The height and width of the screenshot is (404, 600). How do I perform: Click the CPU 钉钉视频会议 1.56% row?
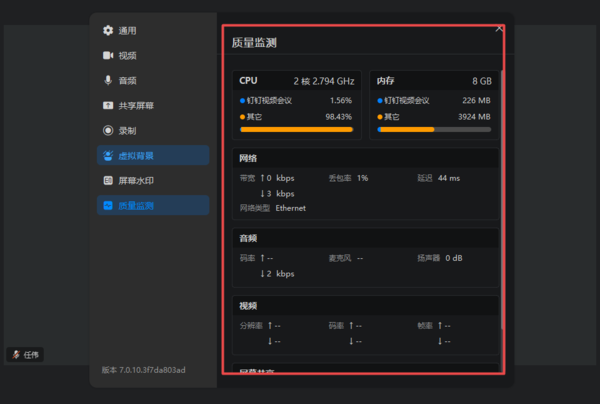tap(297, 101)
